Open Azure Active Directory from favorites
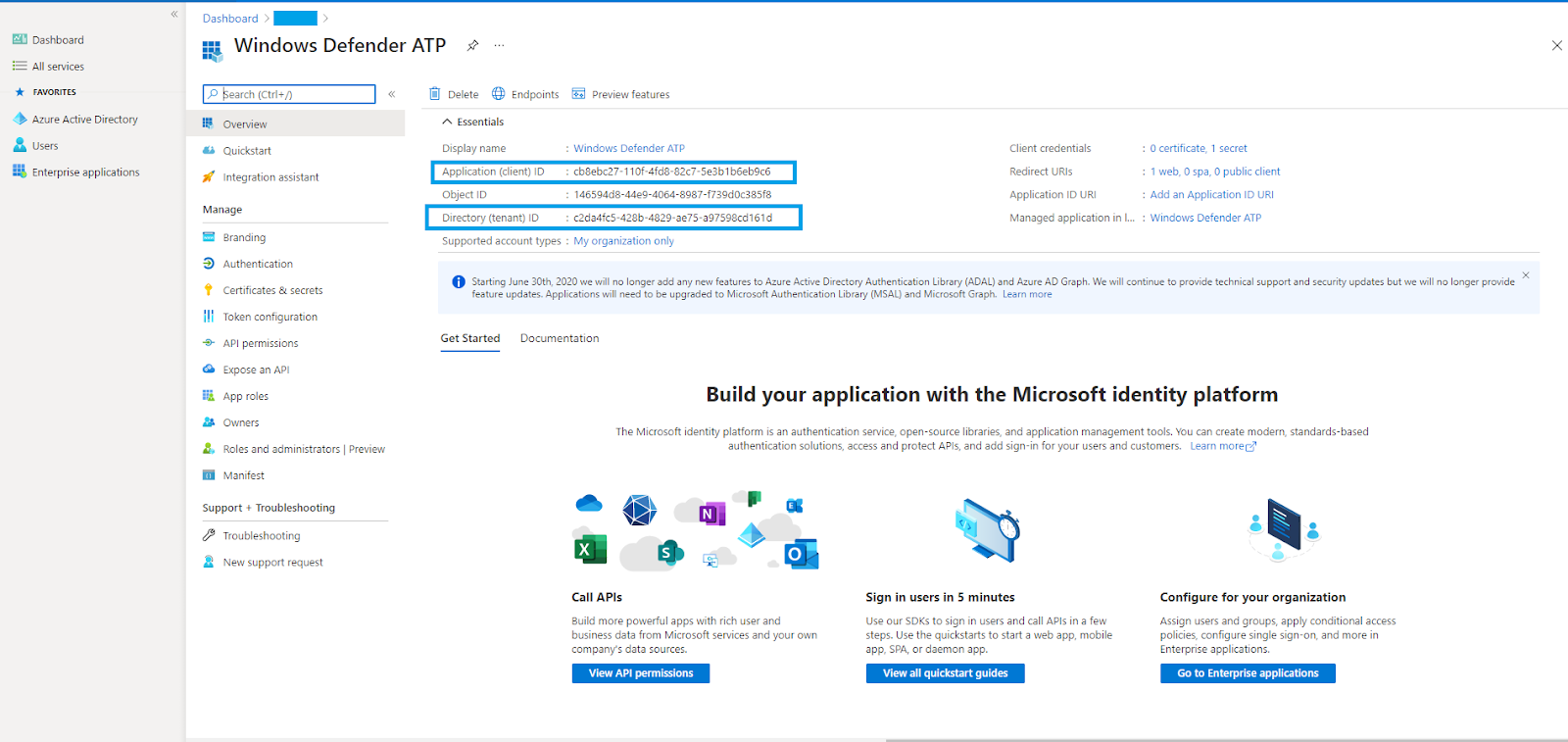The height and width of the screenshot is (742, 1568). (85, 120)
